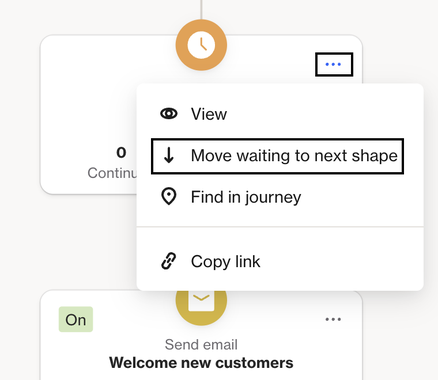Image resolution: width=438 pixels, height=380 pixels.
Task: Toggle the green On status badge
Action: pos(76,319)
